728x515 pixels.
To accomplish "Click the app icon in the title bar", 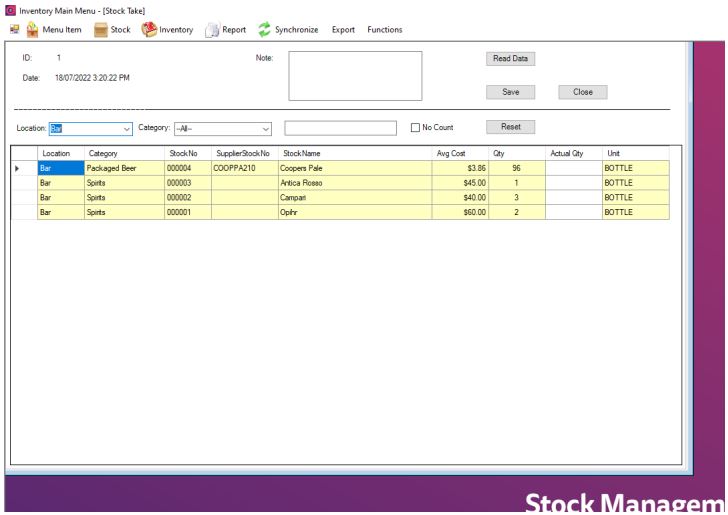I will [8, 10].
